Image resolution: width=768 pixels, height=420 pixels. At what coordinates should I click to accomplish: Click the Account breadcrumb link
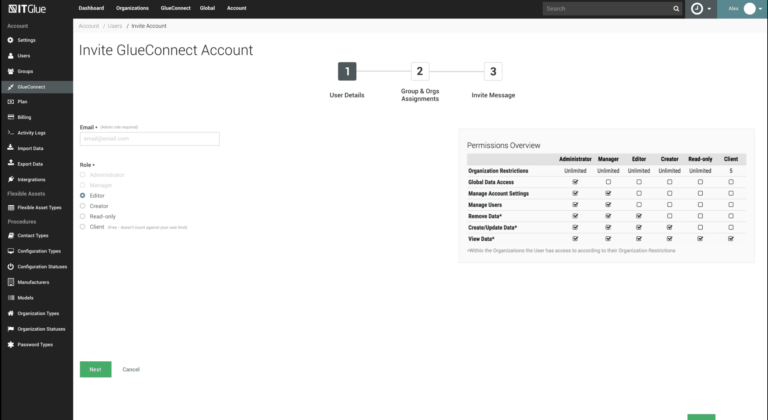[x=89, y=26]
